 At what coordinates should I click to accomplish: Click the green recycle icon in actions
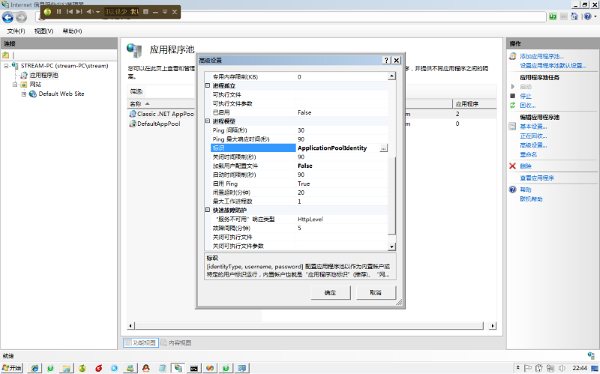coord(513,105)
